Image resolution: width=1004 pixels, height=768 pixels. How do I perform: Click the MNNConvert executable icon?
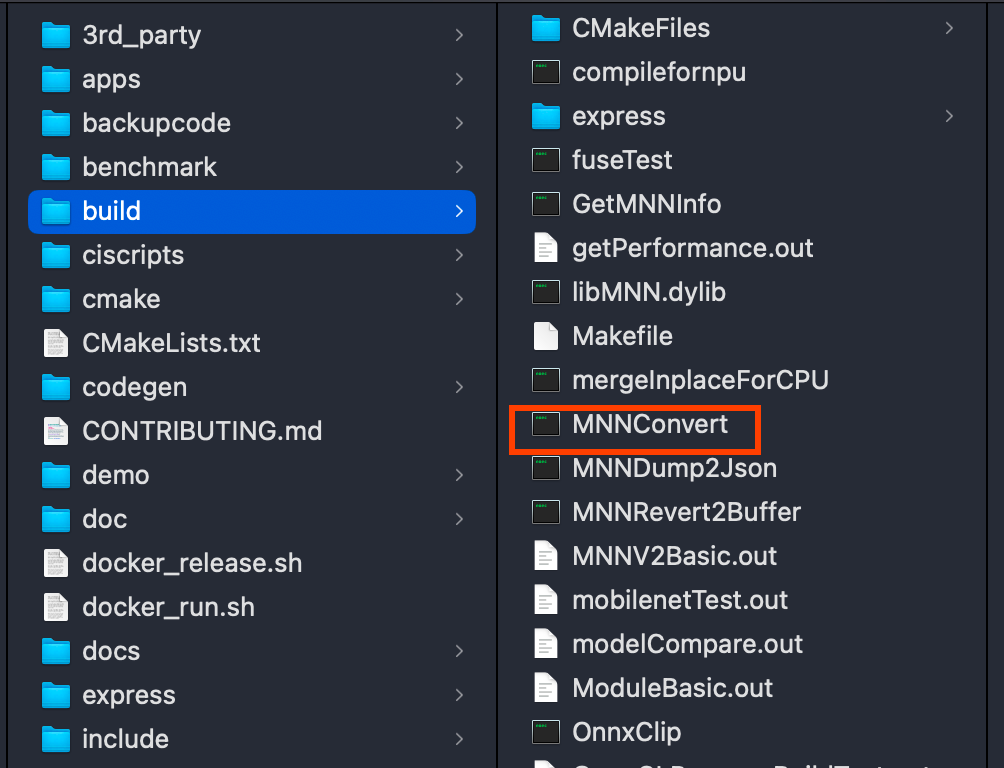coord(545,424)
